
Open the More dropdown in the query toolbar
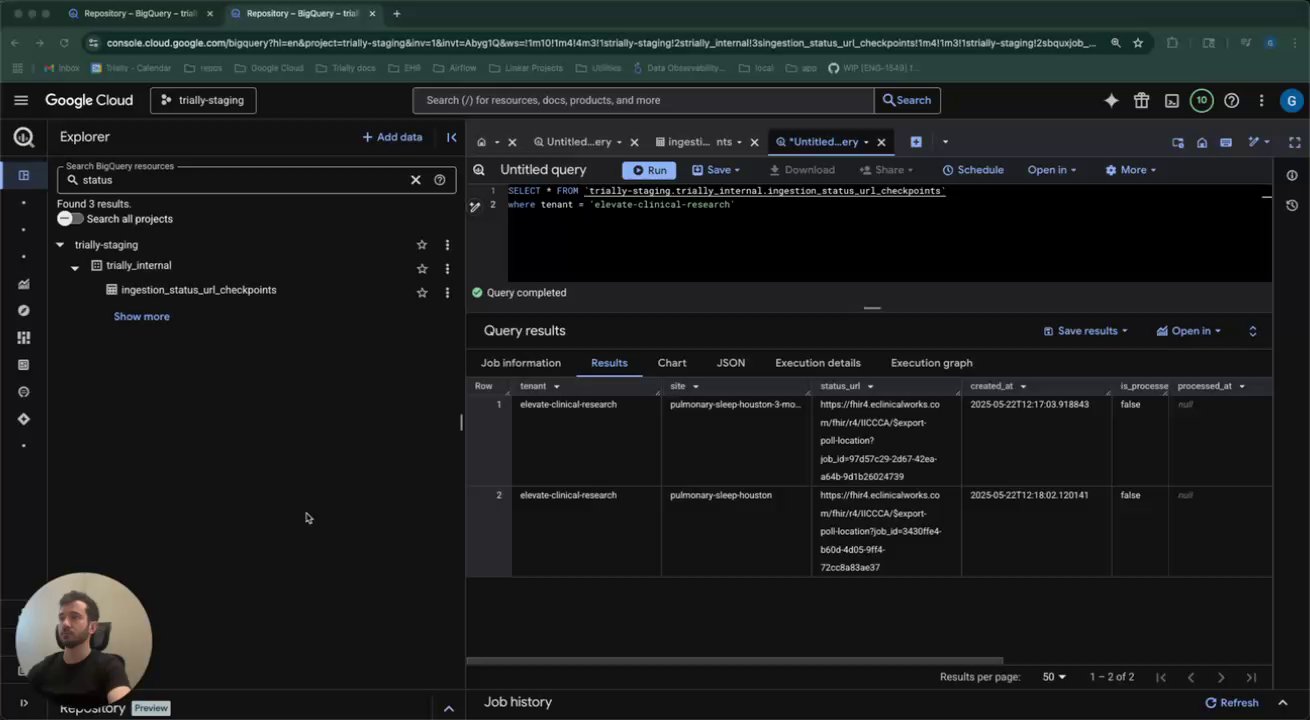click(1130, 170)
